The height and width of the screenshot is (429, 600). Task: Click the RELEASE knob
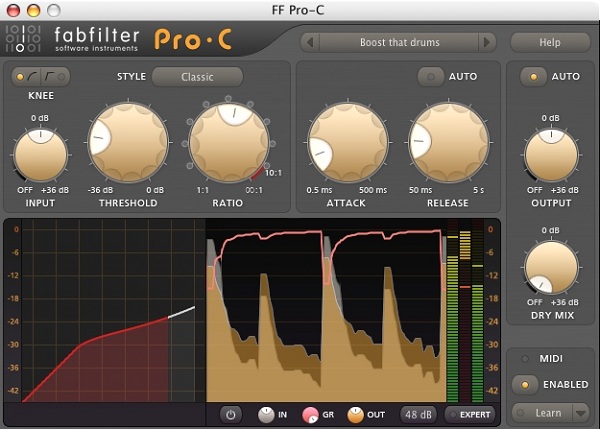coord(448,142)
